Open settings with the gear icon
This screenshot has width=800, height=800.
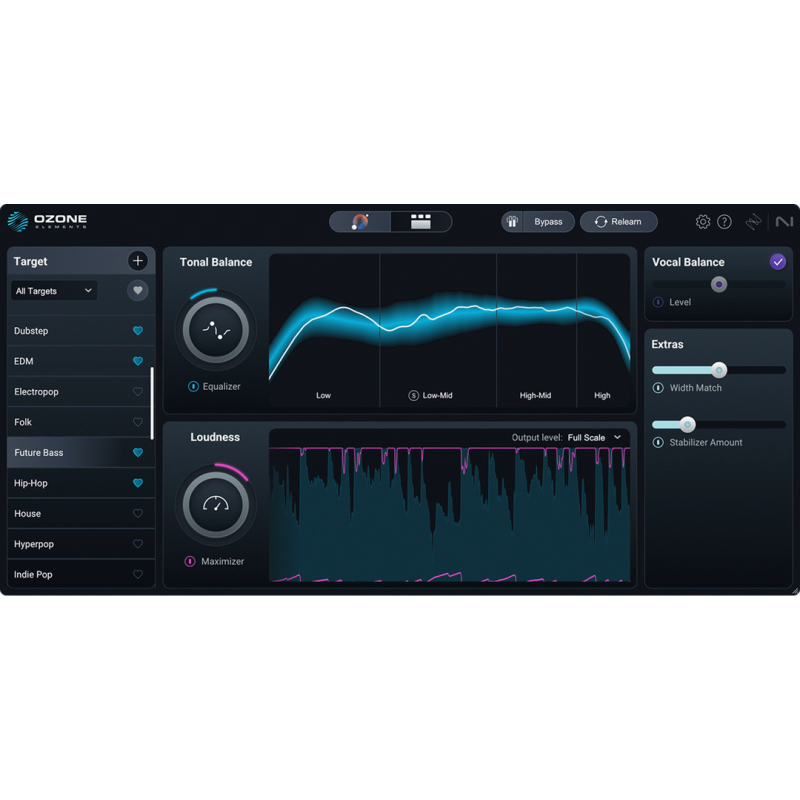[703, 221]
